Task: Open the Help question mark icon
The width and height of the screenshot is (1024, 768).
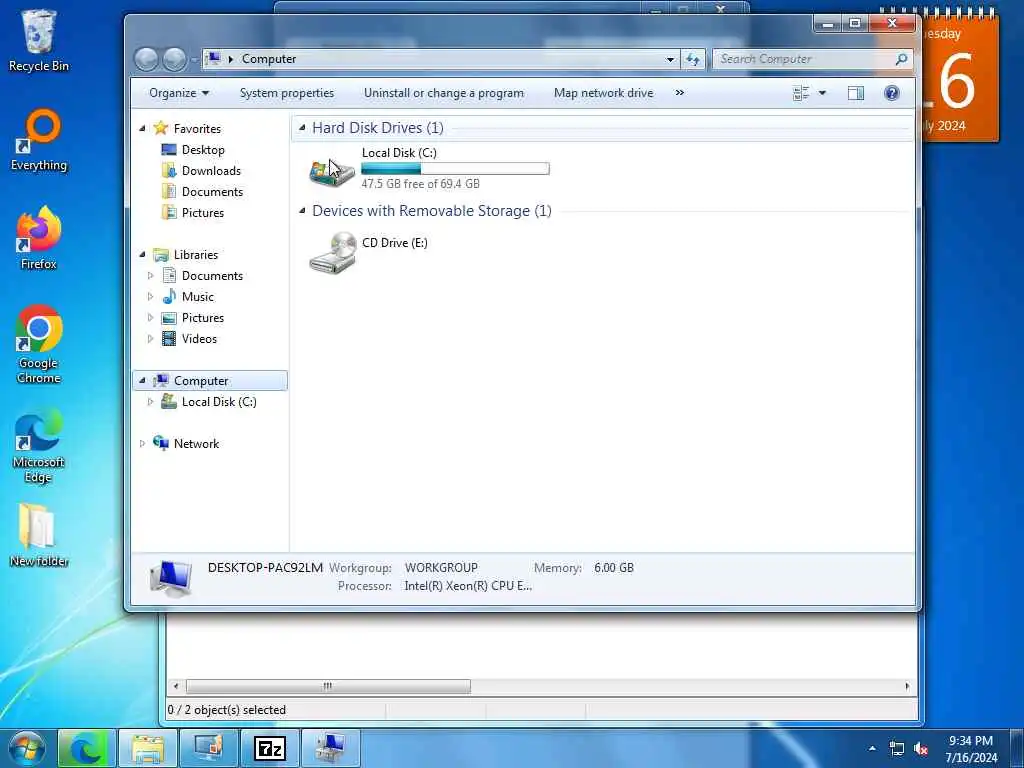Action: click(891, 93)
